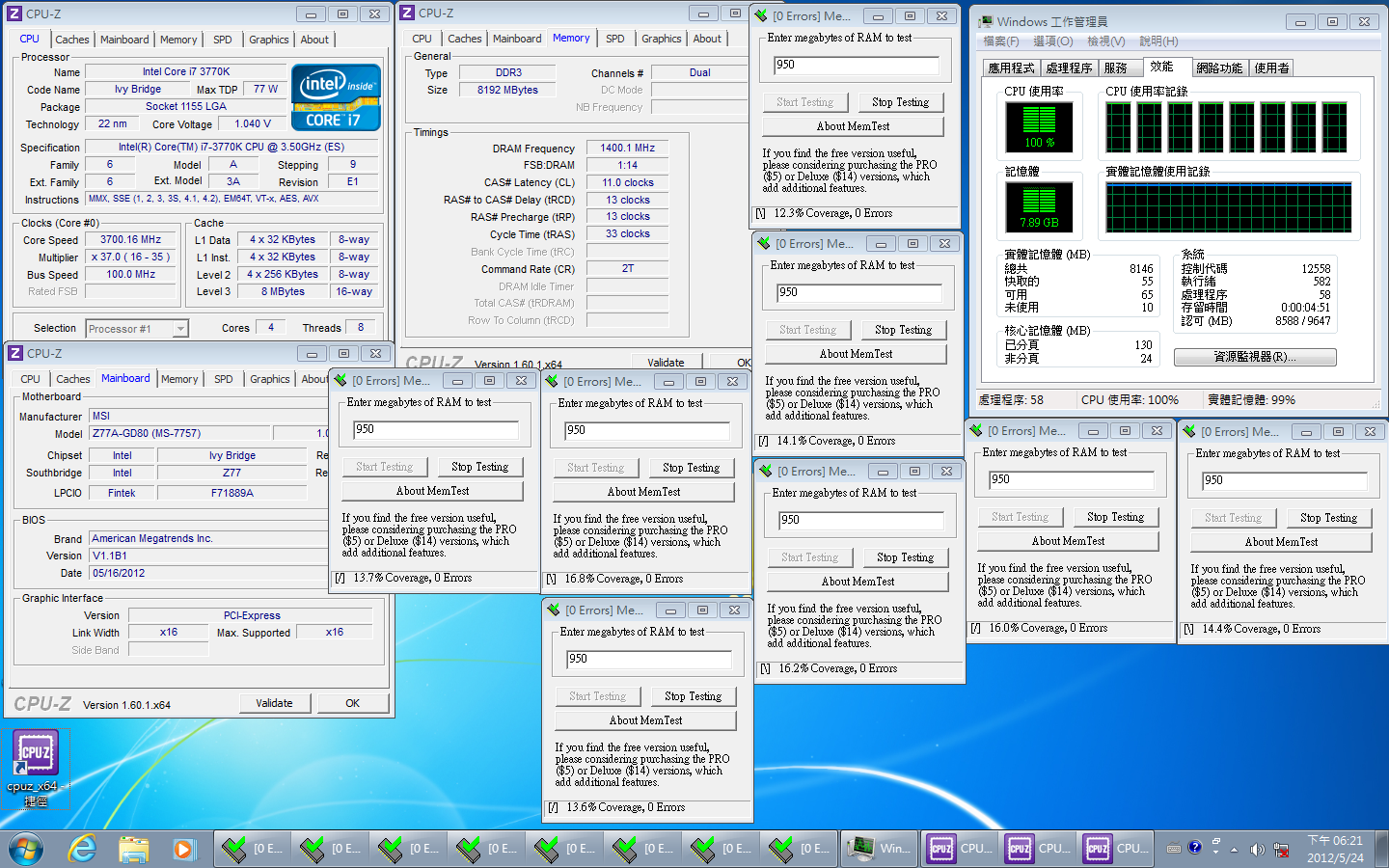Click the CPU 使用率 100% meter in Task Manager

[x=1038, y=125]
